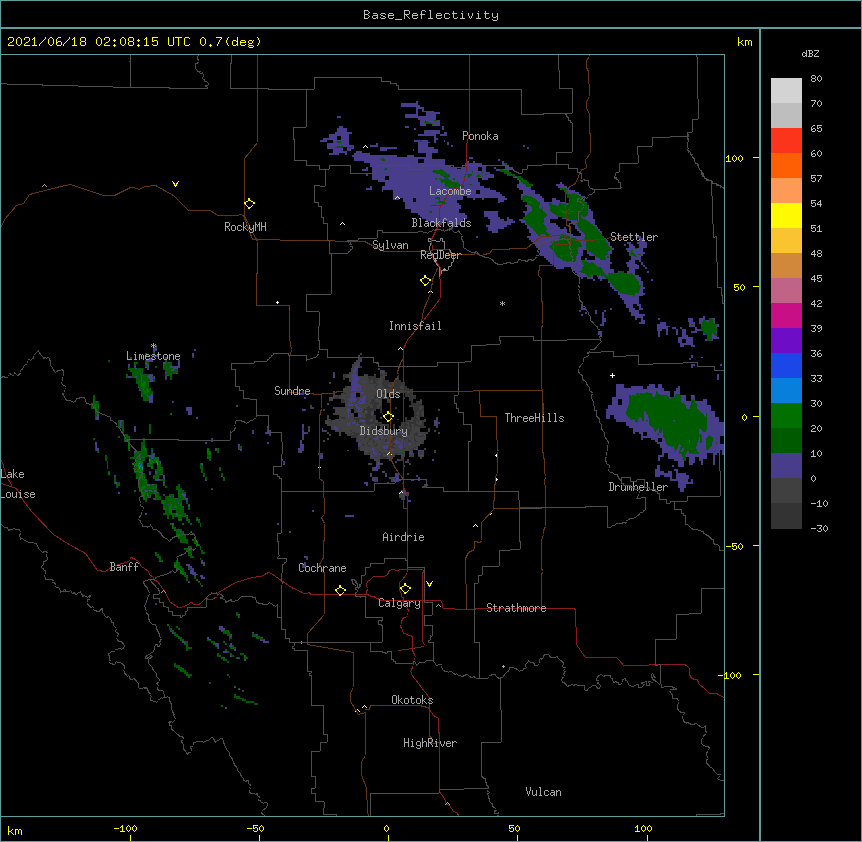
Task: Select the magenta 42 dBZ color swatch
Action: tap(786, 315)
